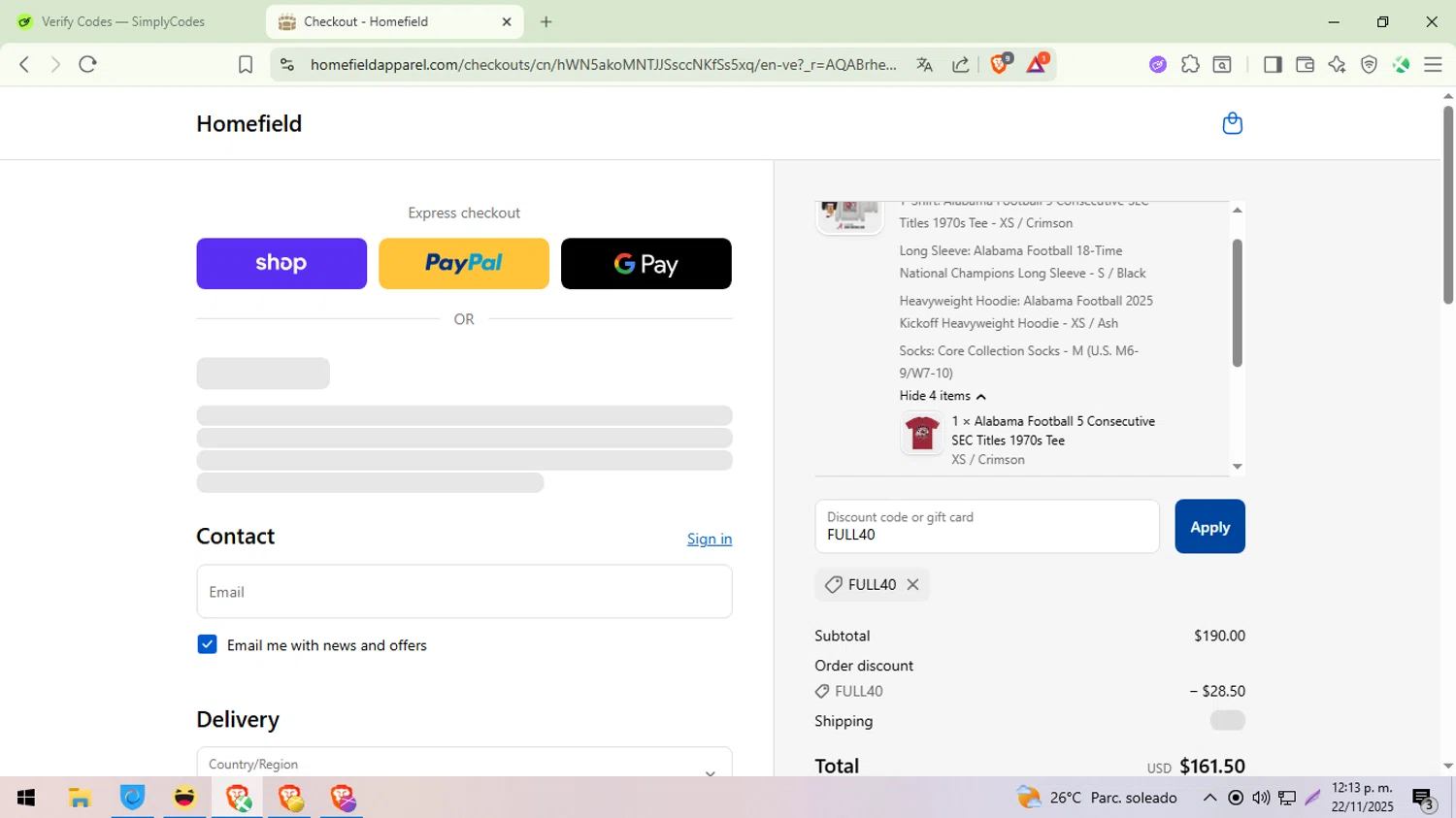The image size is (1456, 818).
Task: Open the purple extension icon
Action: tap(1157, 64)
